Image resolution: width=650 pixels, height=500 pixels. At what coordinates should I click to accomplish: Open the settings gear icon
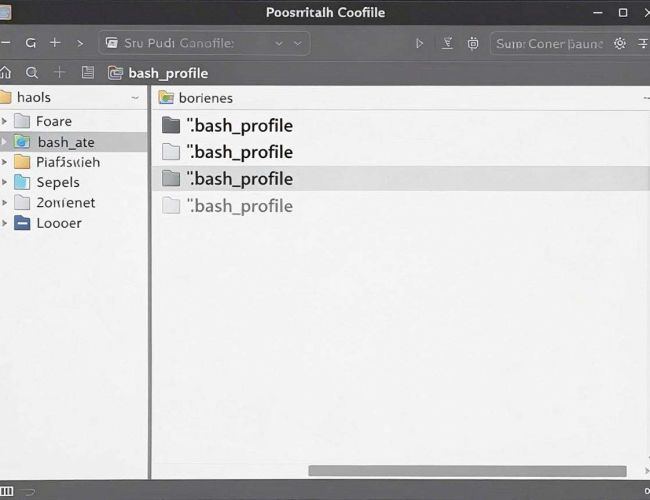click(620, 43)
